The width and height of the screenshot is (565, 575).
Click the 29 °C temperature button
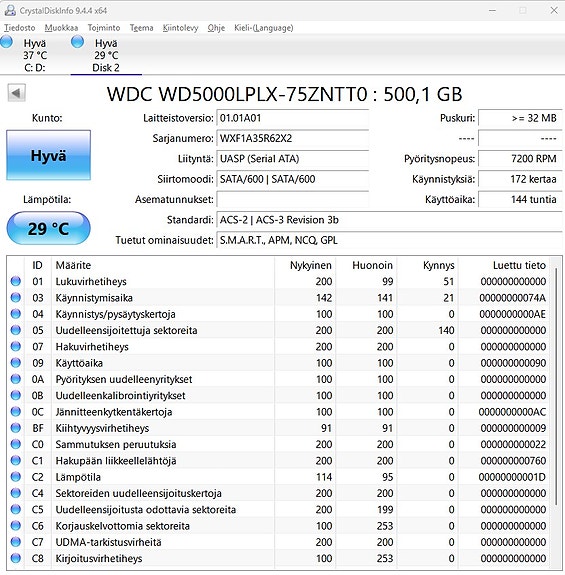tap(48, 228)
